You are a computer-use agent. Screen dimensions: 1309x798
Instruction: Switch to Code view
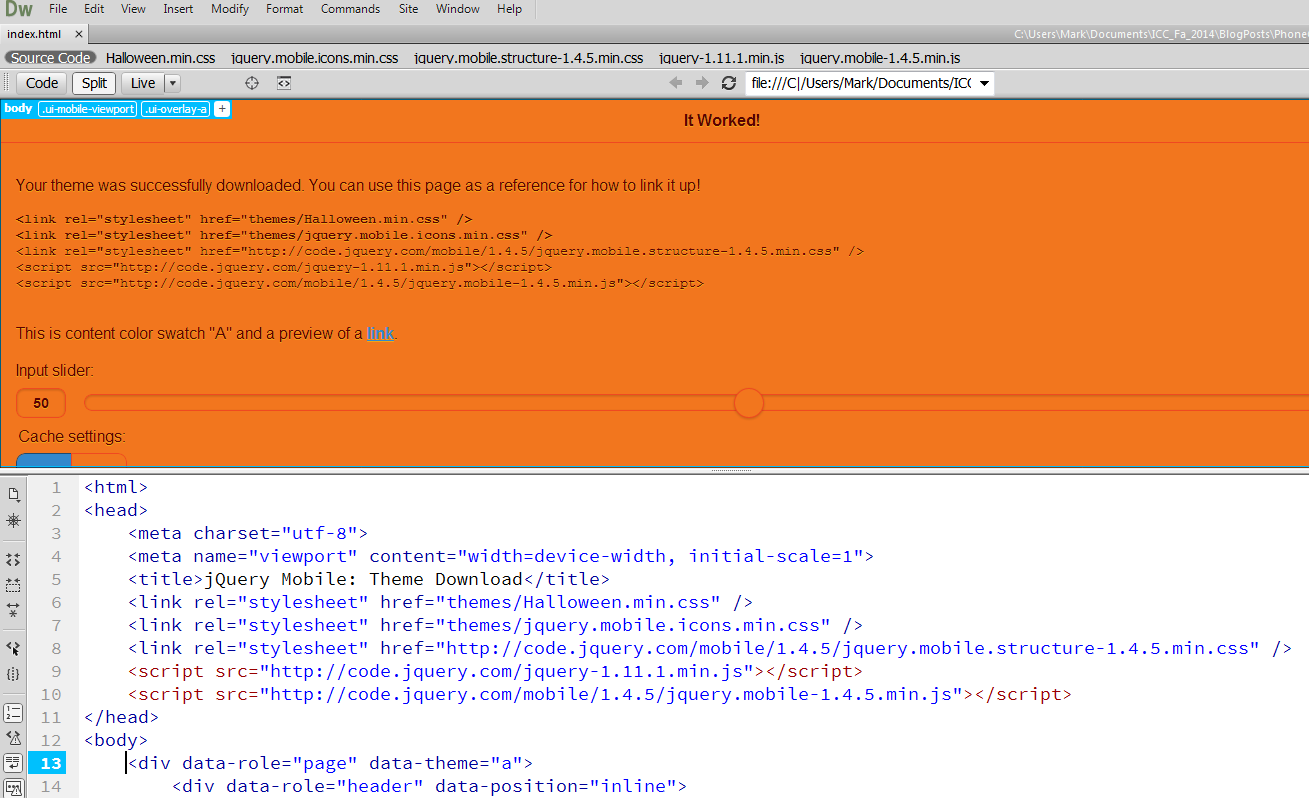tap(42, 83)
